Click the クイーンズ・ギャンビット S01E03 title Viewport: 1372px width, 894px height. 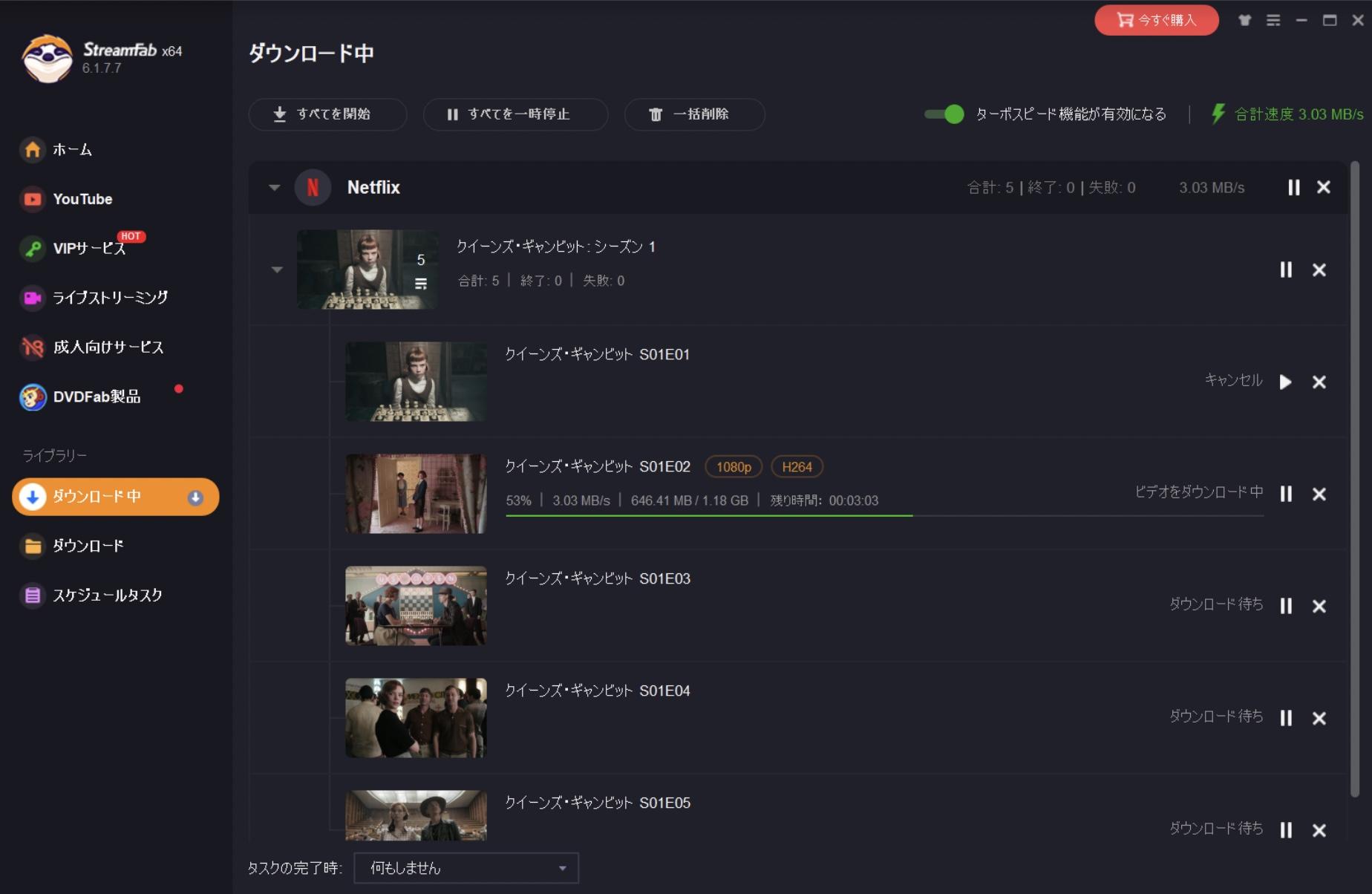(598, 579)
